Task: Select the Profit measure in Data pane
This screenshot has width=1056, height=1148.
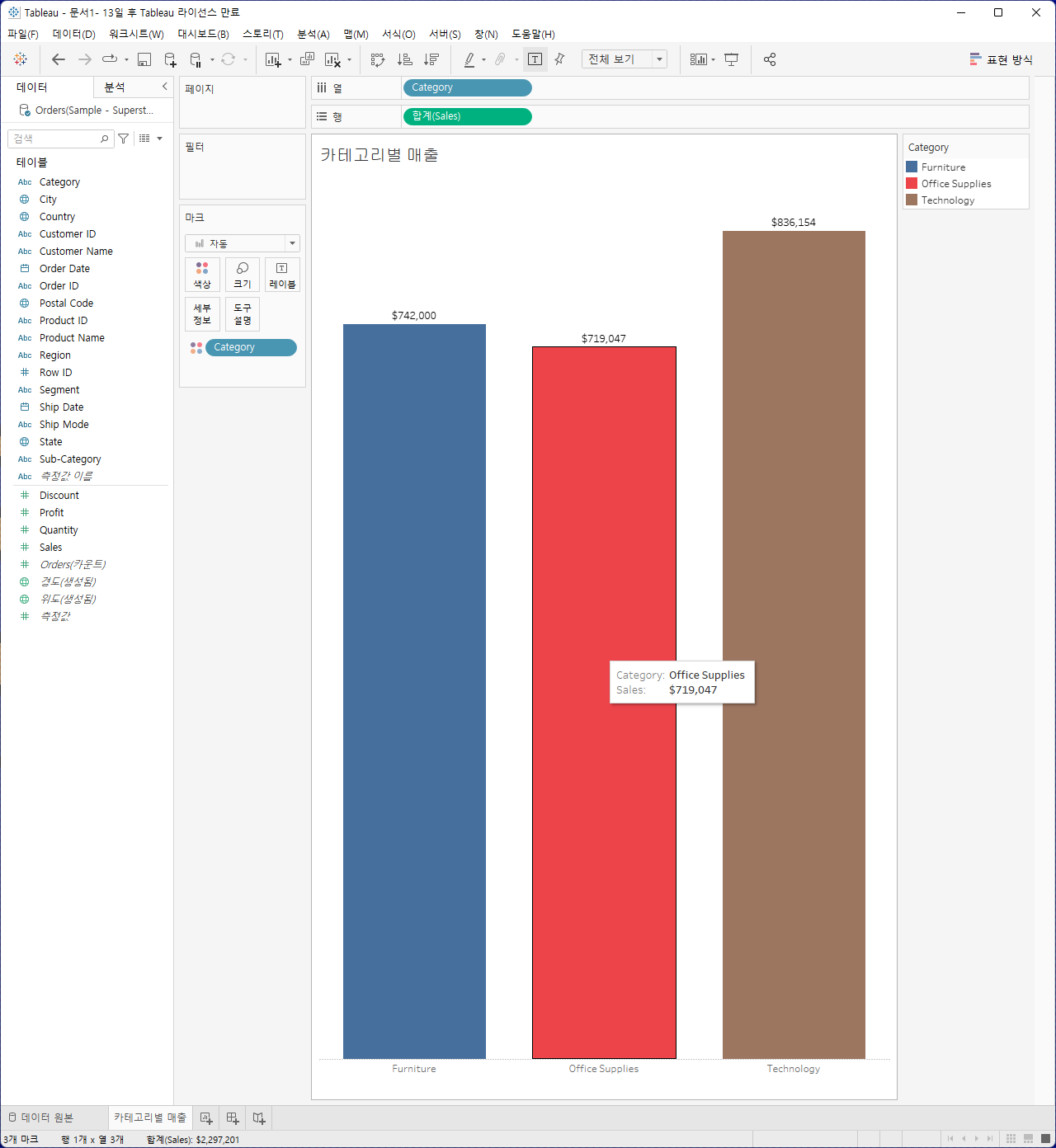Action: [x=51, y=513]
